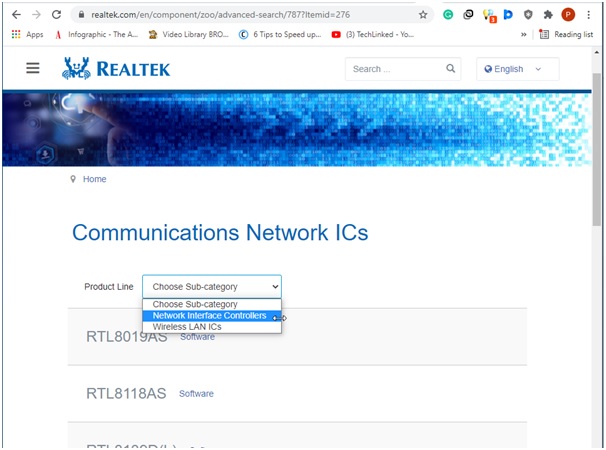Viewport: 606px width, 450px height.
Task: Click the breadcrumb location pin icon
Action: coord(73,179)
